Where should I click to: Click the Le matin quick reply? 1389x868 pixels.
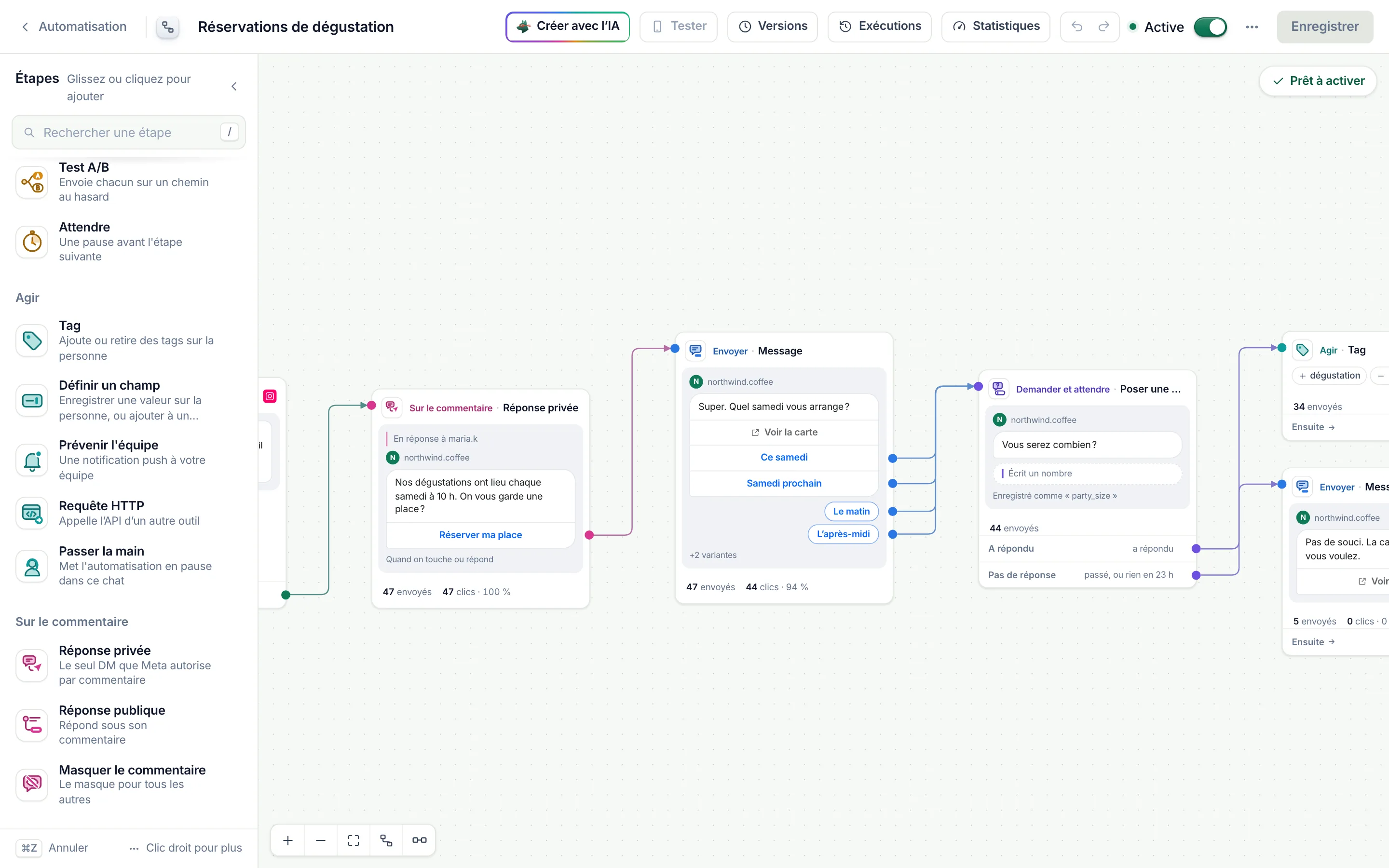coord(851,512)
